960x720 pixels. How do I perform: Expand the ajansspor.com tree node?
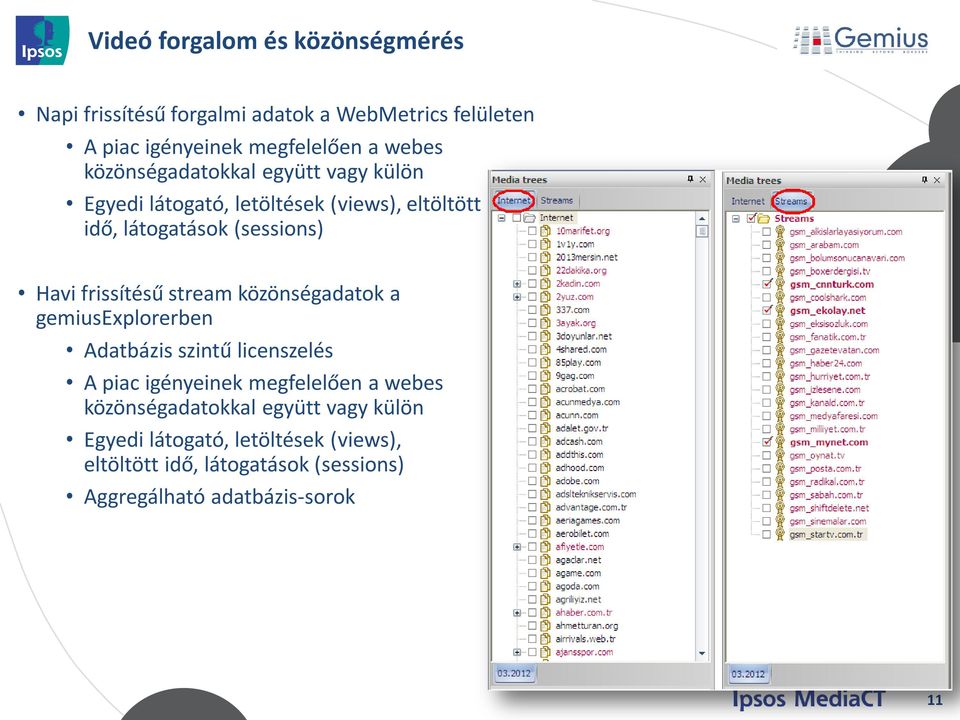point(517,653)
